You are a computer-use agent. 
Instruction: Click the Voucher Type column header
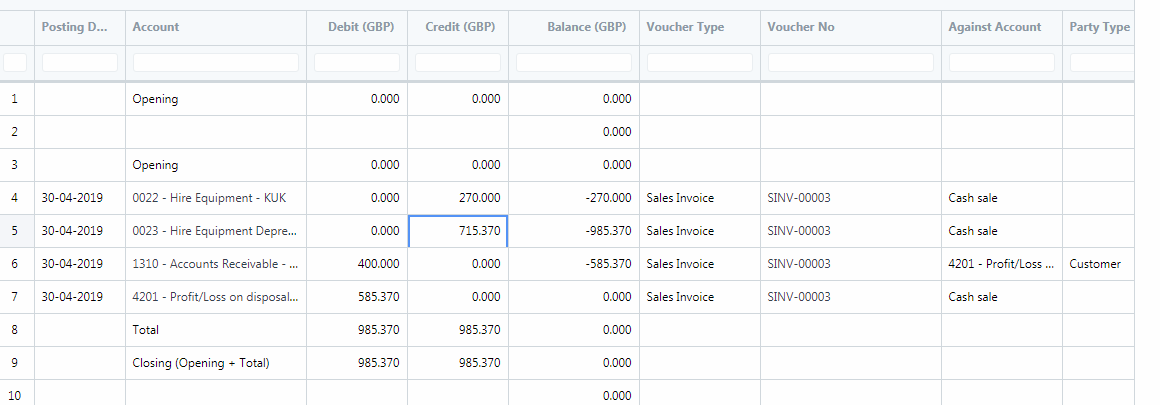[700, 27]
